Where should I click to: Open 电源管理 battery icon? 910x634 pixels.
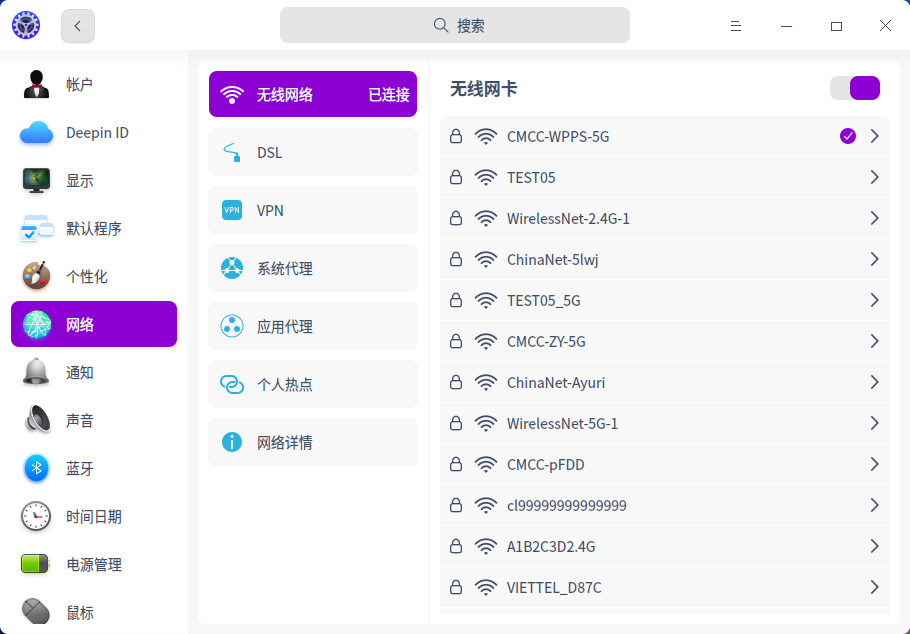(35, 564)
